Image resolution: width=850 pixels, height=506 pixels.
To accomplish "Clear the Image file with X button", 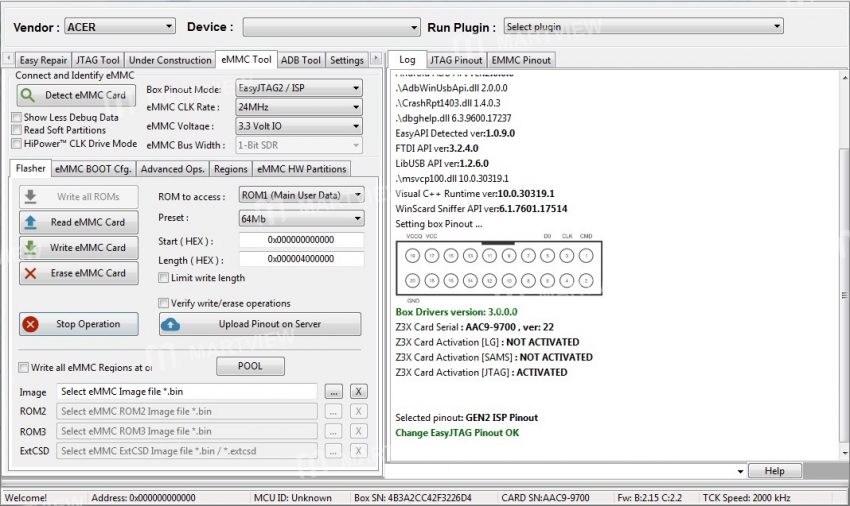I will 359,392.
